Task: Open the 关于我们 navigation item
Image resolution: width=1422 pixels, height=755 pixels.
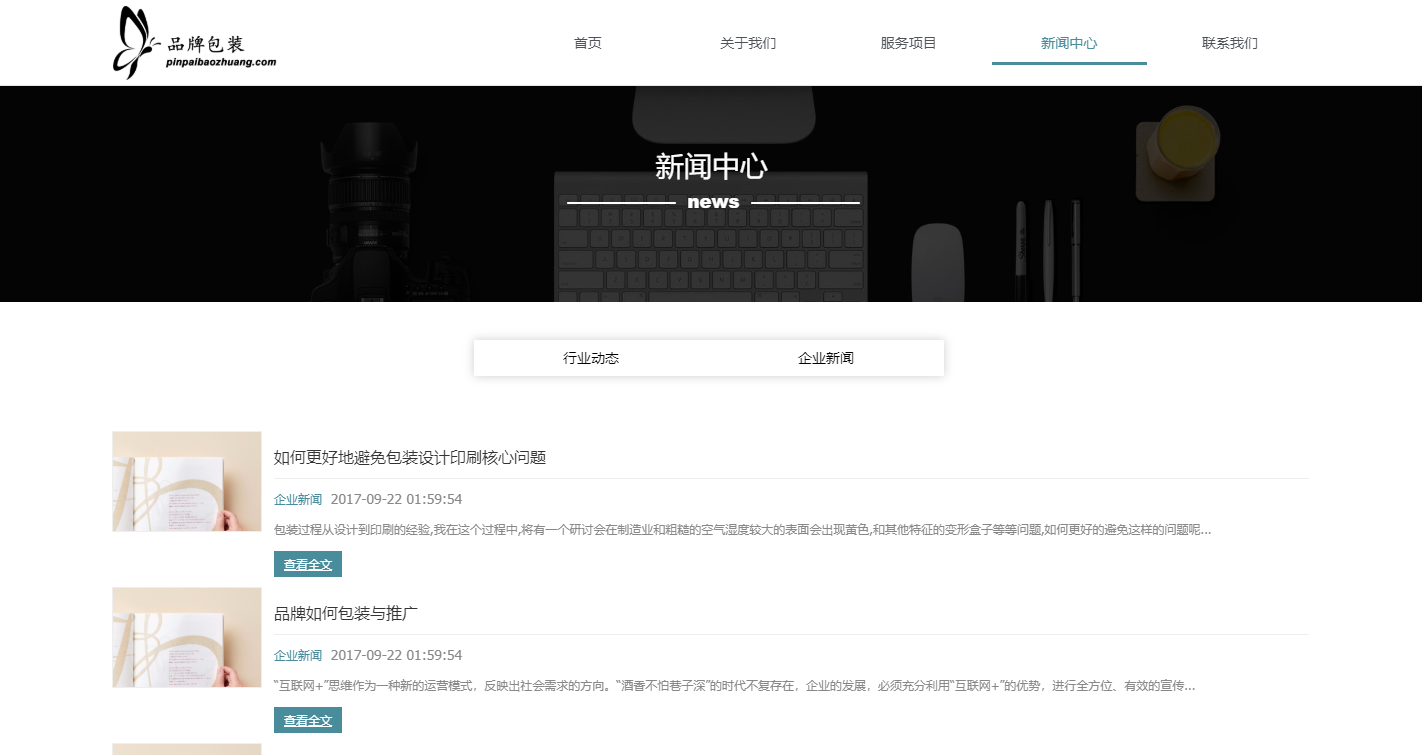Action: click(x=748, y=43)
